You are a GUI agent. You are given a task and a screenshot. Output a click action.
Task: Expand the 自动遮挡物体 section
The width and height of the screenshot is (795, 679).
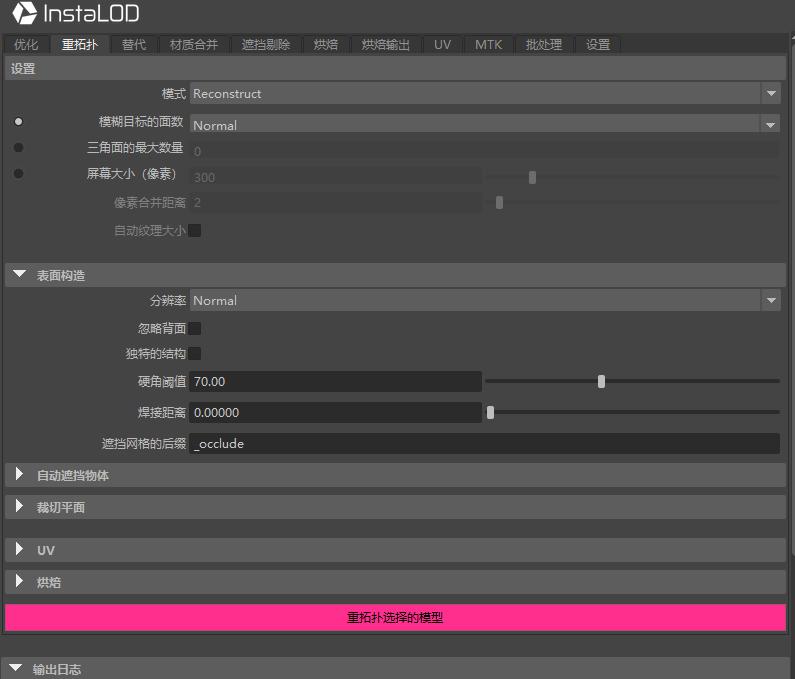[19, 475]
